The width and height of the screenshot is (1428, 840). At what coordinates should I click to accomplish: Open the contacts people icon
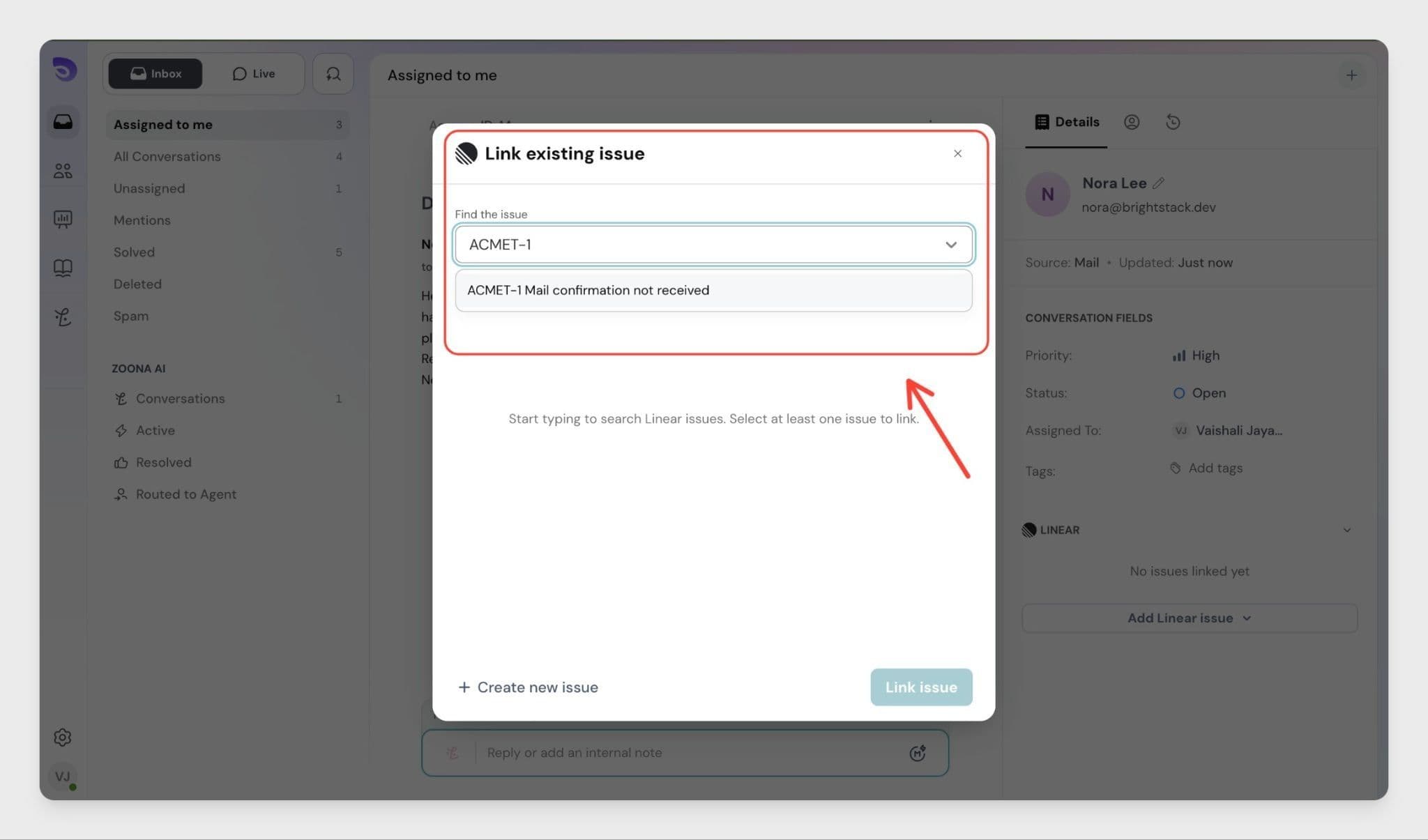pyautogui.click(x=63, y=171)
